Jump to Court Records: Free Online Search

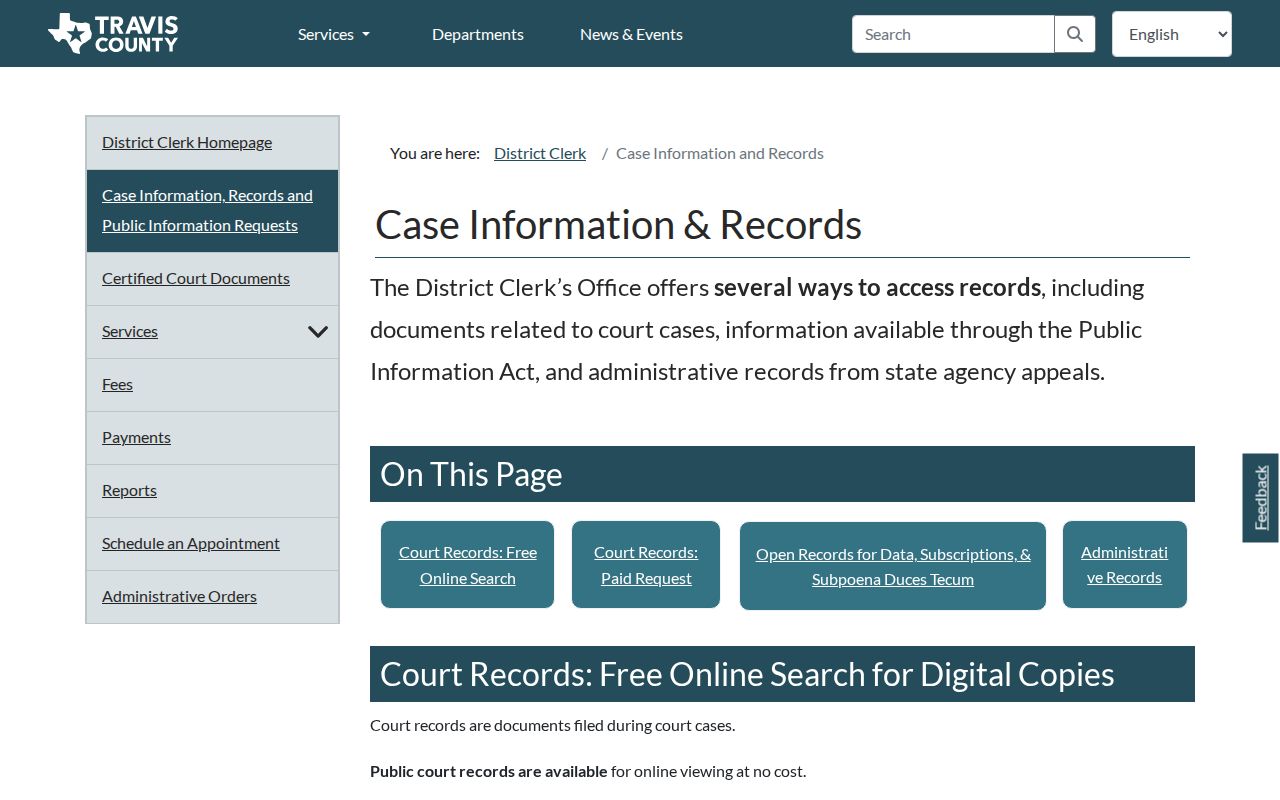467,564
